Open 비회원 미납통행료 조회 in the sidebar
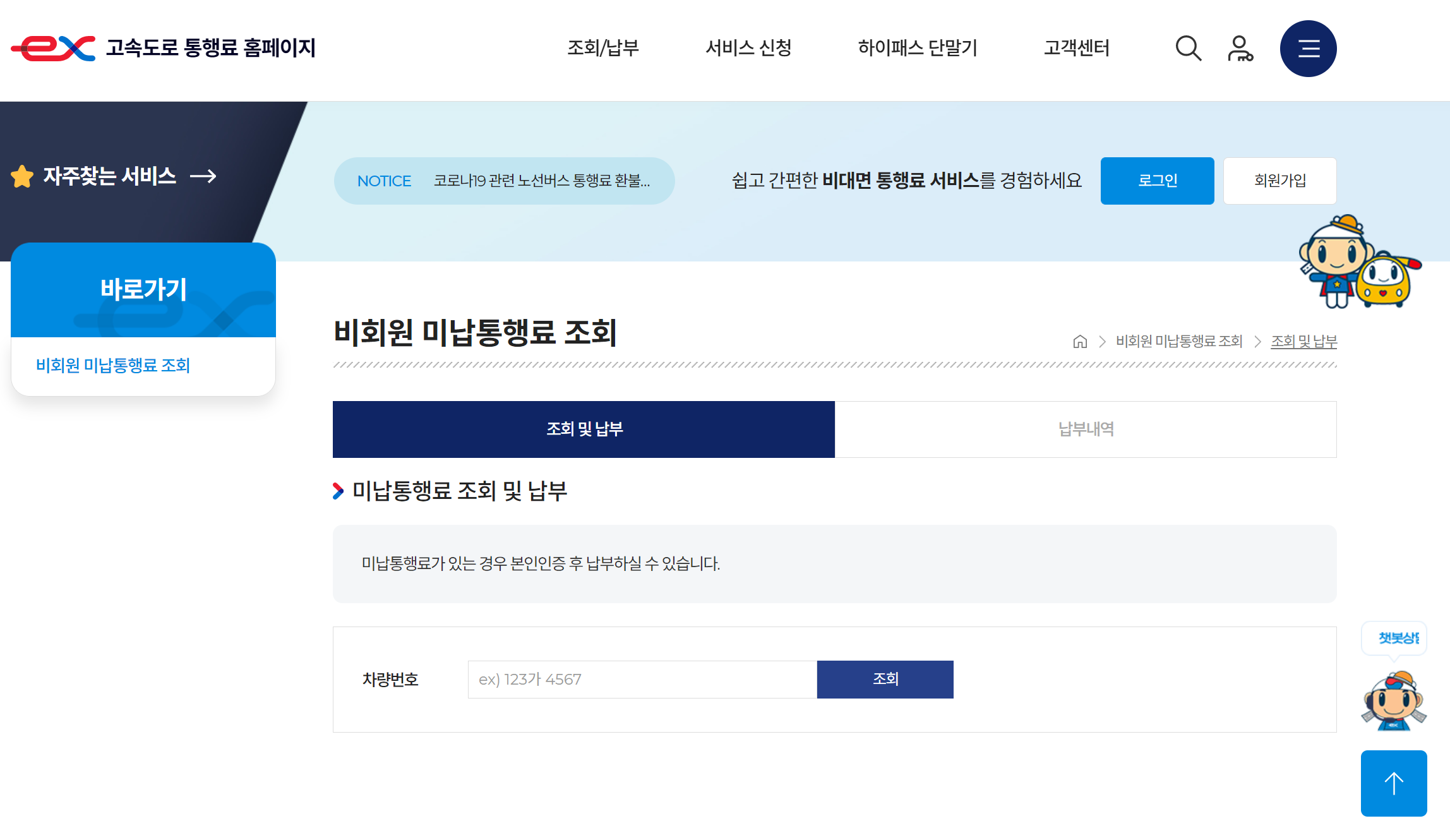This screenshot has height=840, width=1450. [113, 365]
